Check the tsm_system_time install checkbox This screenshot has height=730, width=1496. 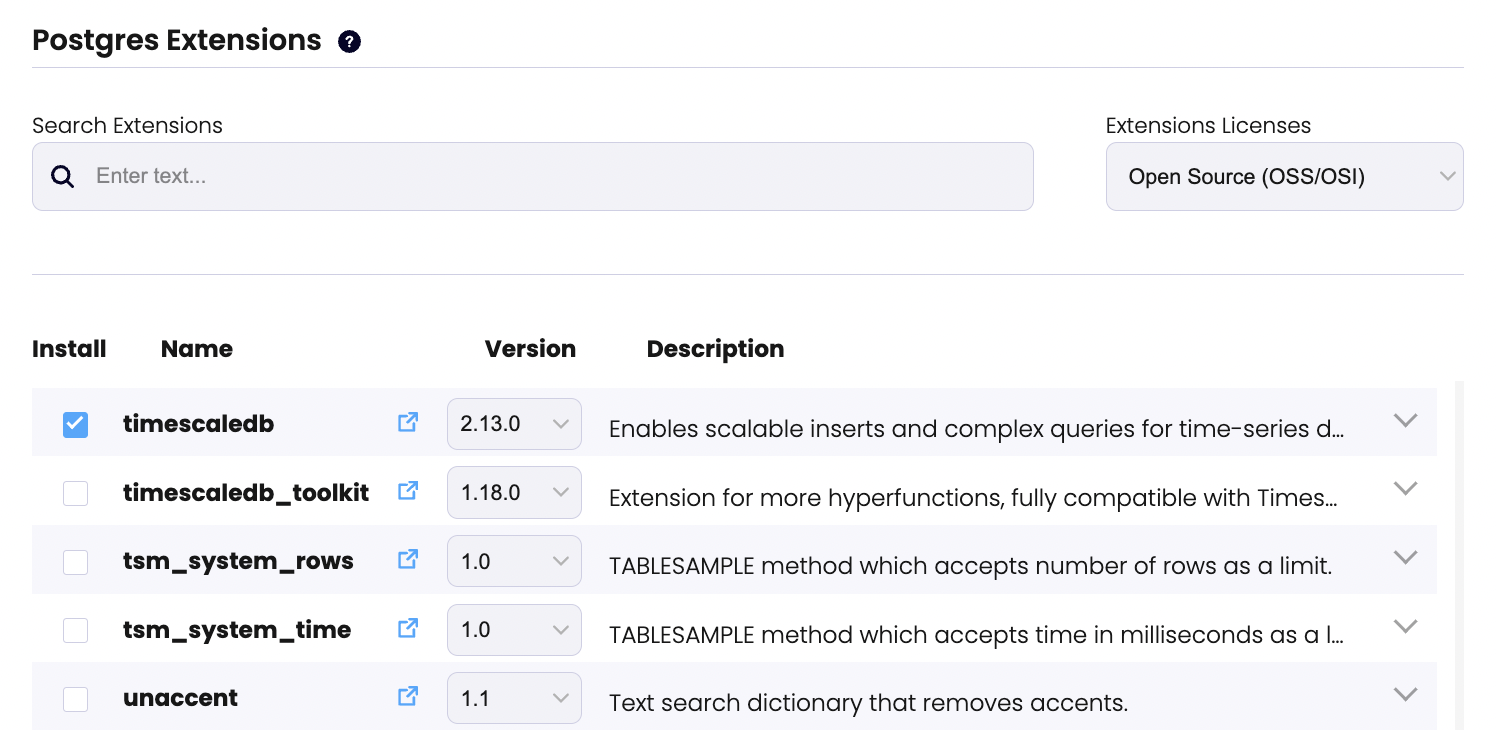coord(75,630)
